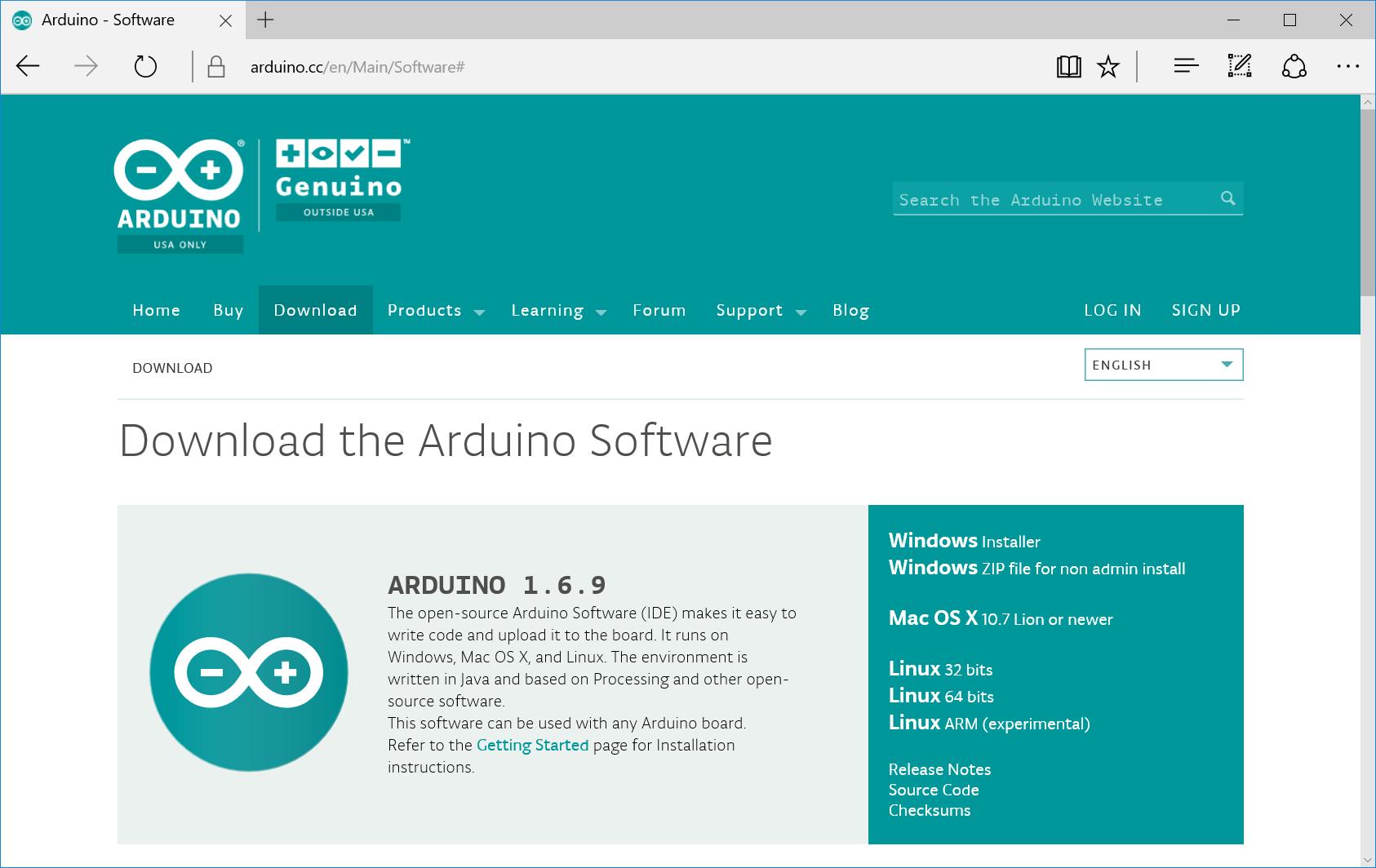The width and height of the screenshot is (1376, 868).
Task: Download Linux ARM experimental version
Action: tap(989, 723)
